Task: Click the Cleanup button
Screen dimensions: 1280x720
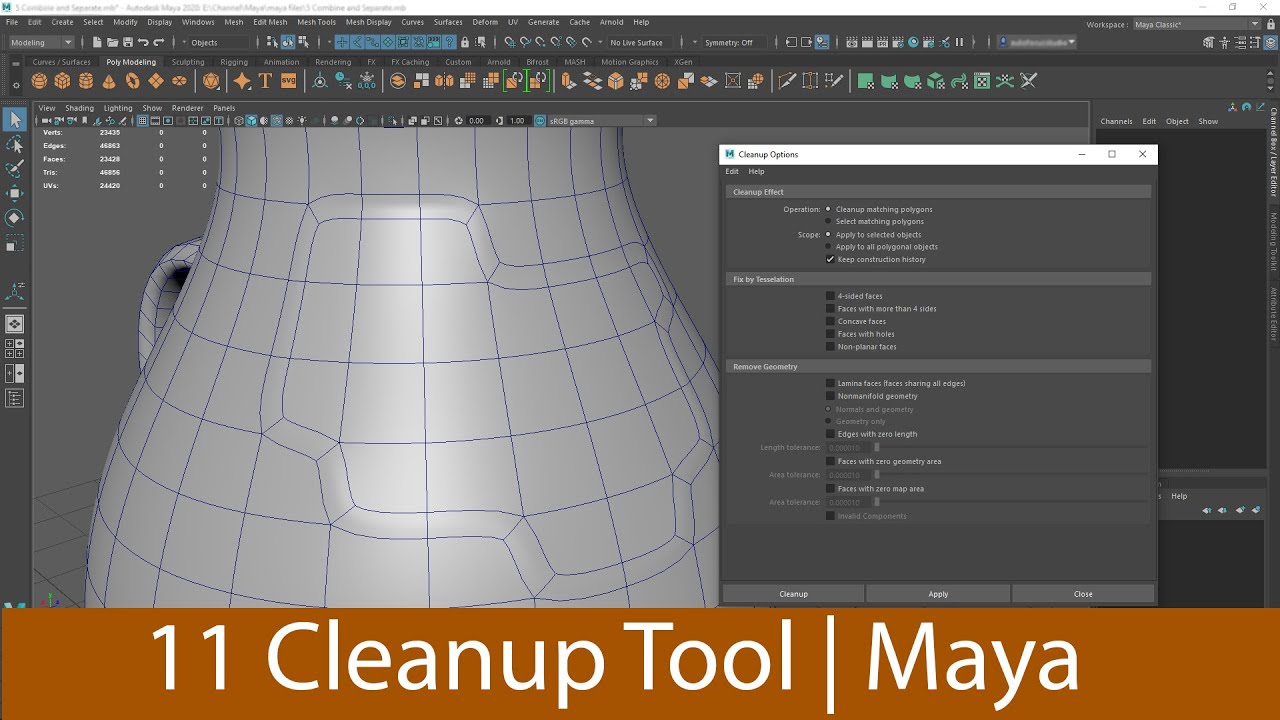Action: coord(793,594)
